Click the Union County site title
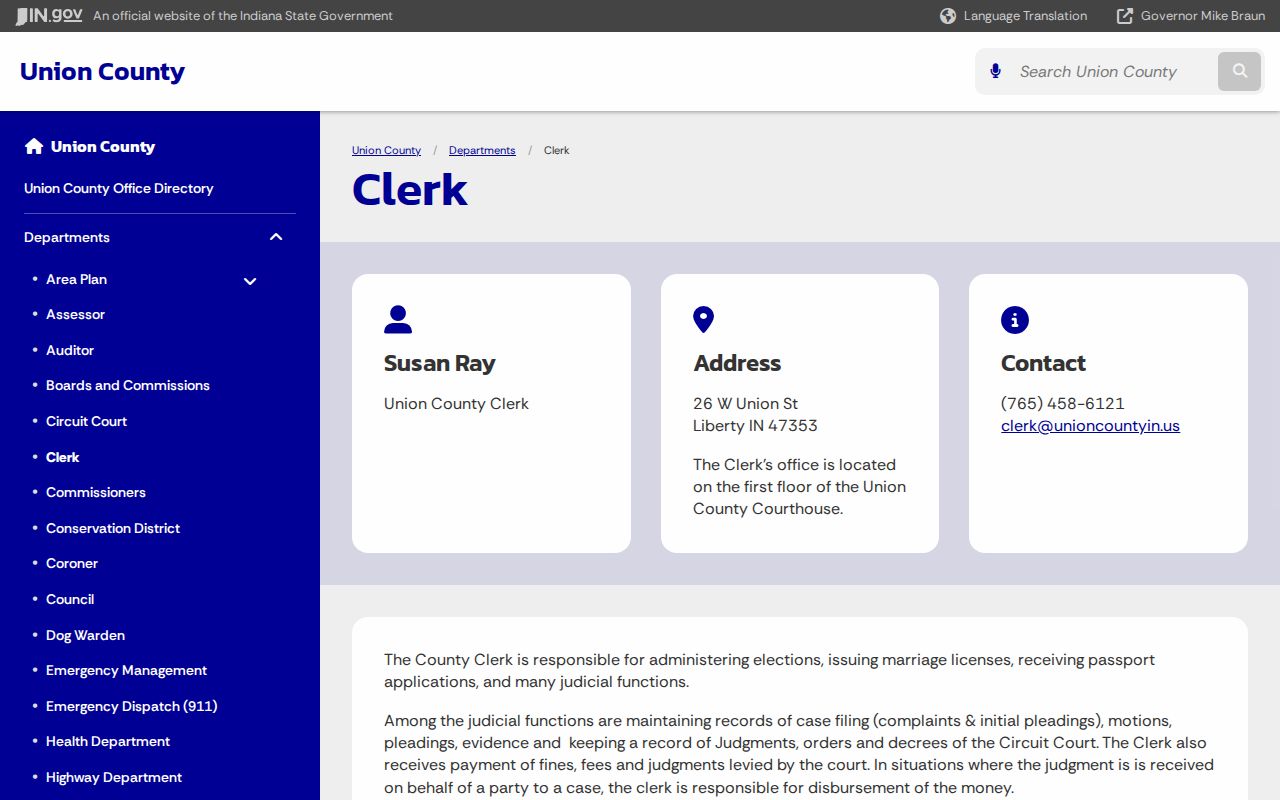The width and height of the screenshot is (1280, 800). coord(102,72)
